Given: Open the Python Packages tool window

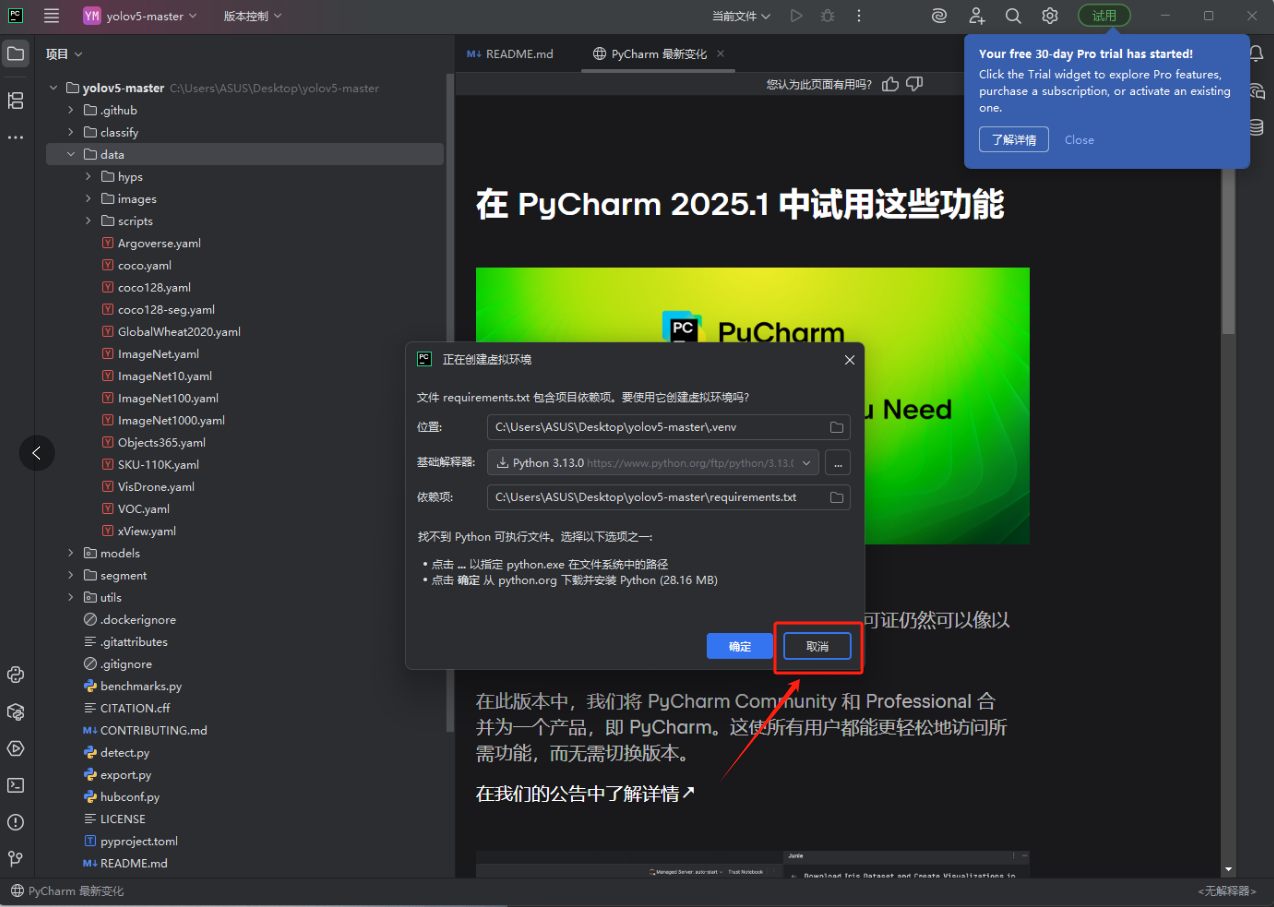Looking at the screenshot, I should [15, 712].
